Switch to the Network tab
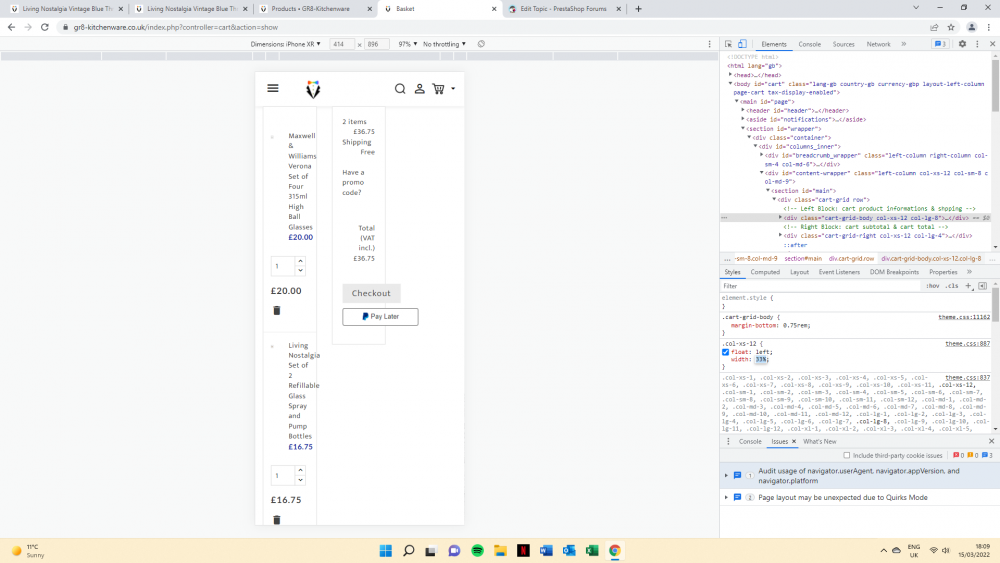The width and height of the screenshot is (1000, 563). coord(878,44)
